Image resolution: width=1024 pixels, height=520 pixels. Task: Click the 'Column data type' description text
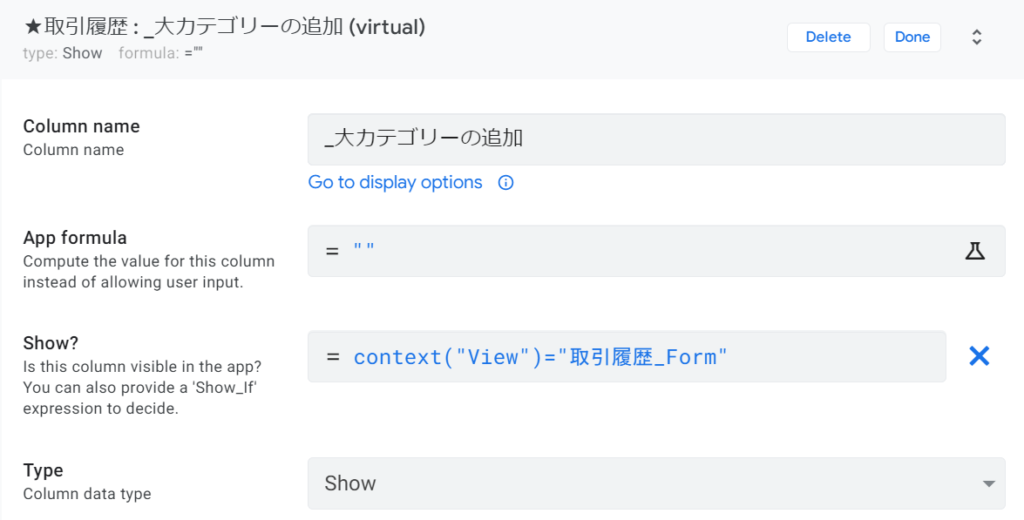pyautogui.click(x=87, y=494)
